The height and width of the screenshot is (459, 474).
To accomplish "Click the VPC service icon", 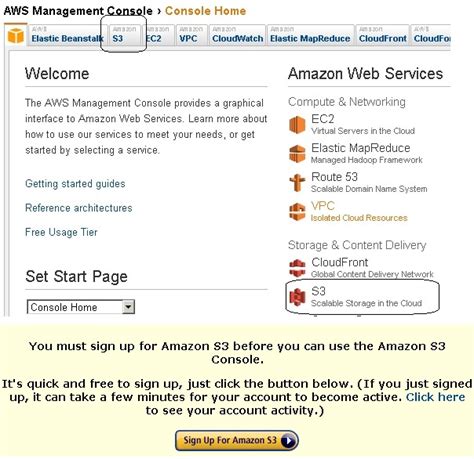I will [297, 212].
